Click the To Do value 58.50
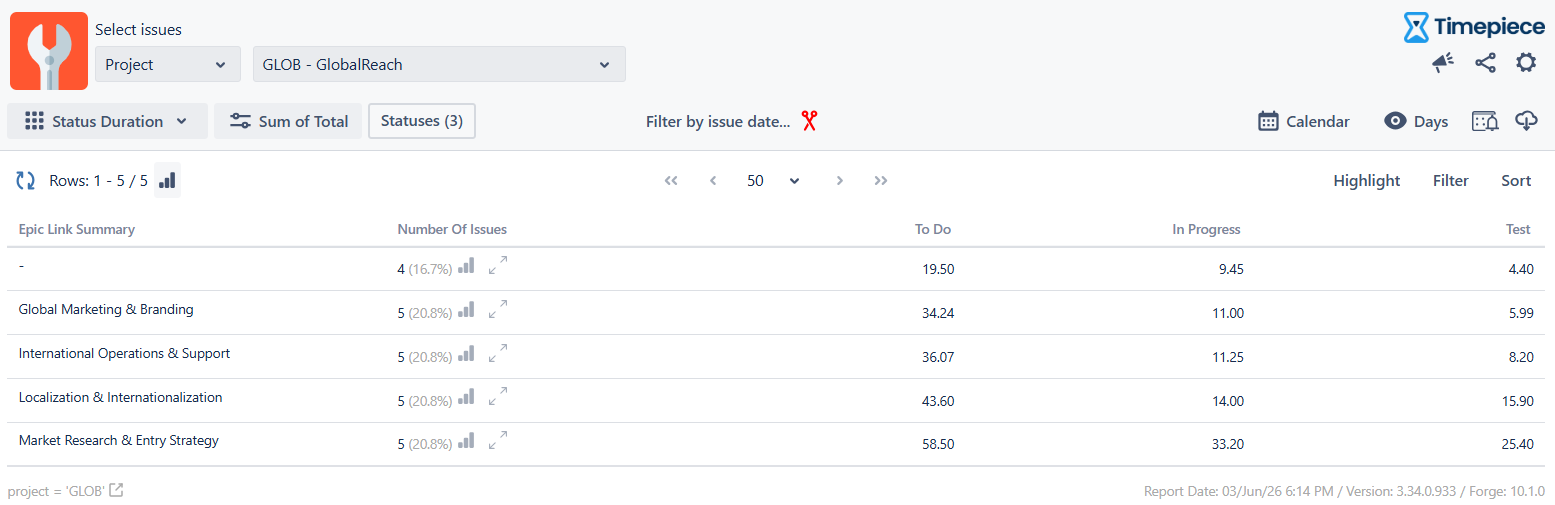 (x=938, y=444)
